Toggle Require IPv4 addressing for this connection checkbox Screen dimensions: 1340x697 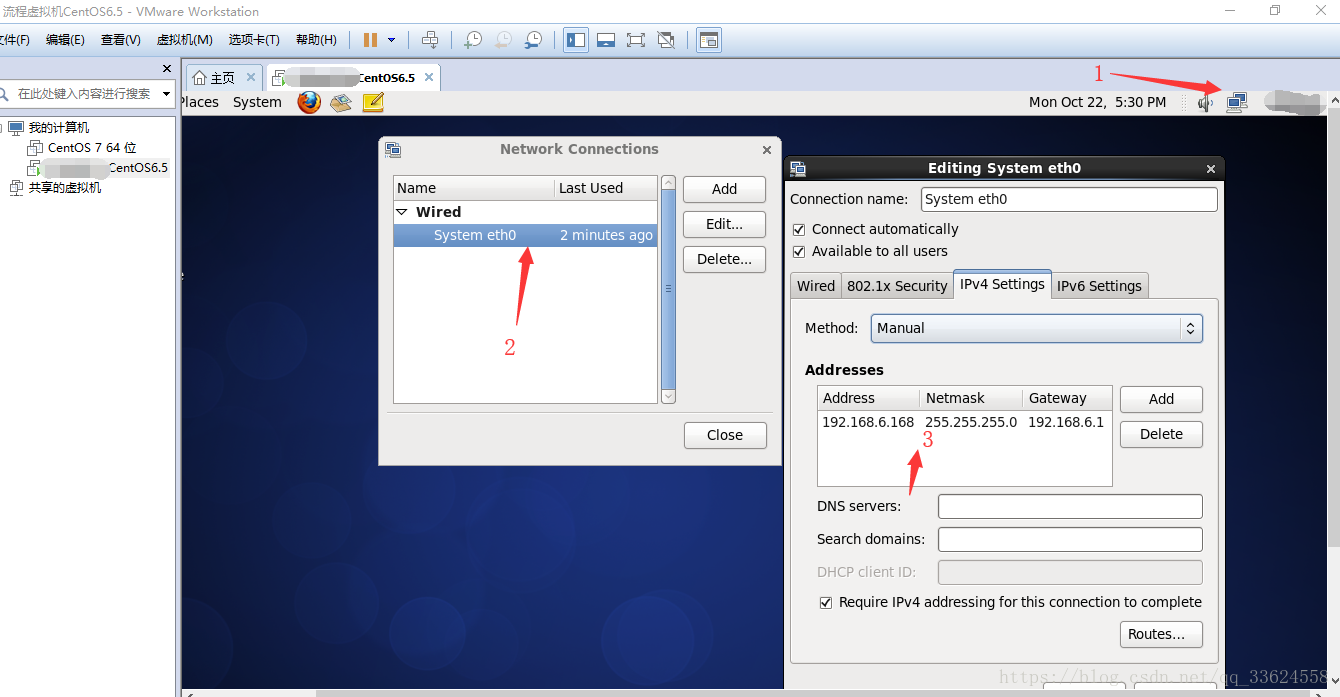coord(826,602)
